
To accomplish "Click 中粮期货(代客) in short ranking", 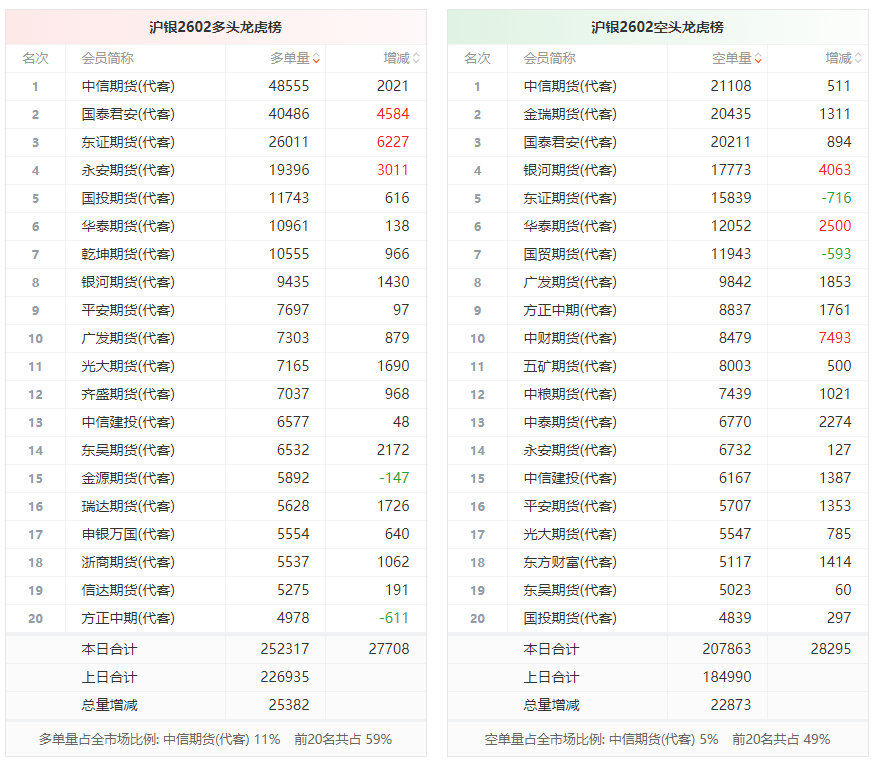I will [x=570, y=394].
